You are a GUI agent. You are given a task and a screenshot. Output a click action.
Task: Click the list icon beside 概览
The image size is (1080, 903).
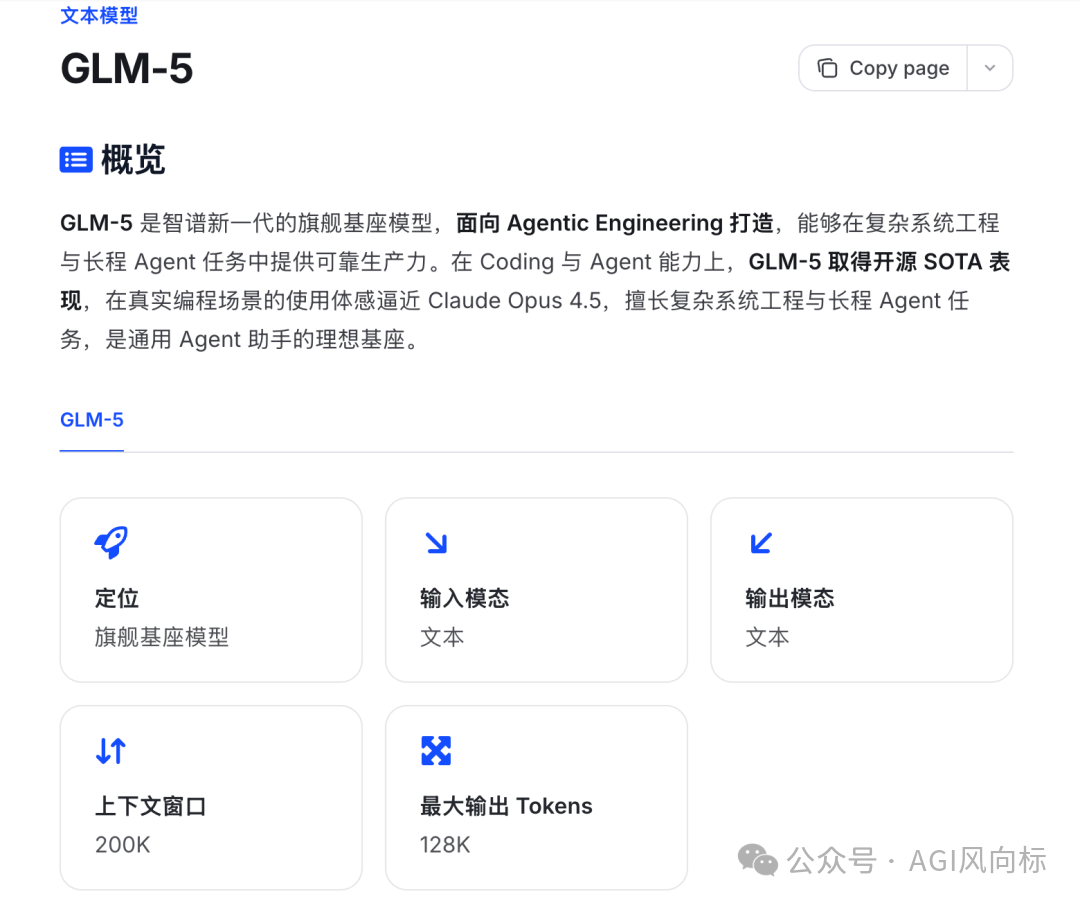[x=76, y=160]
